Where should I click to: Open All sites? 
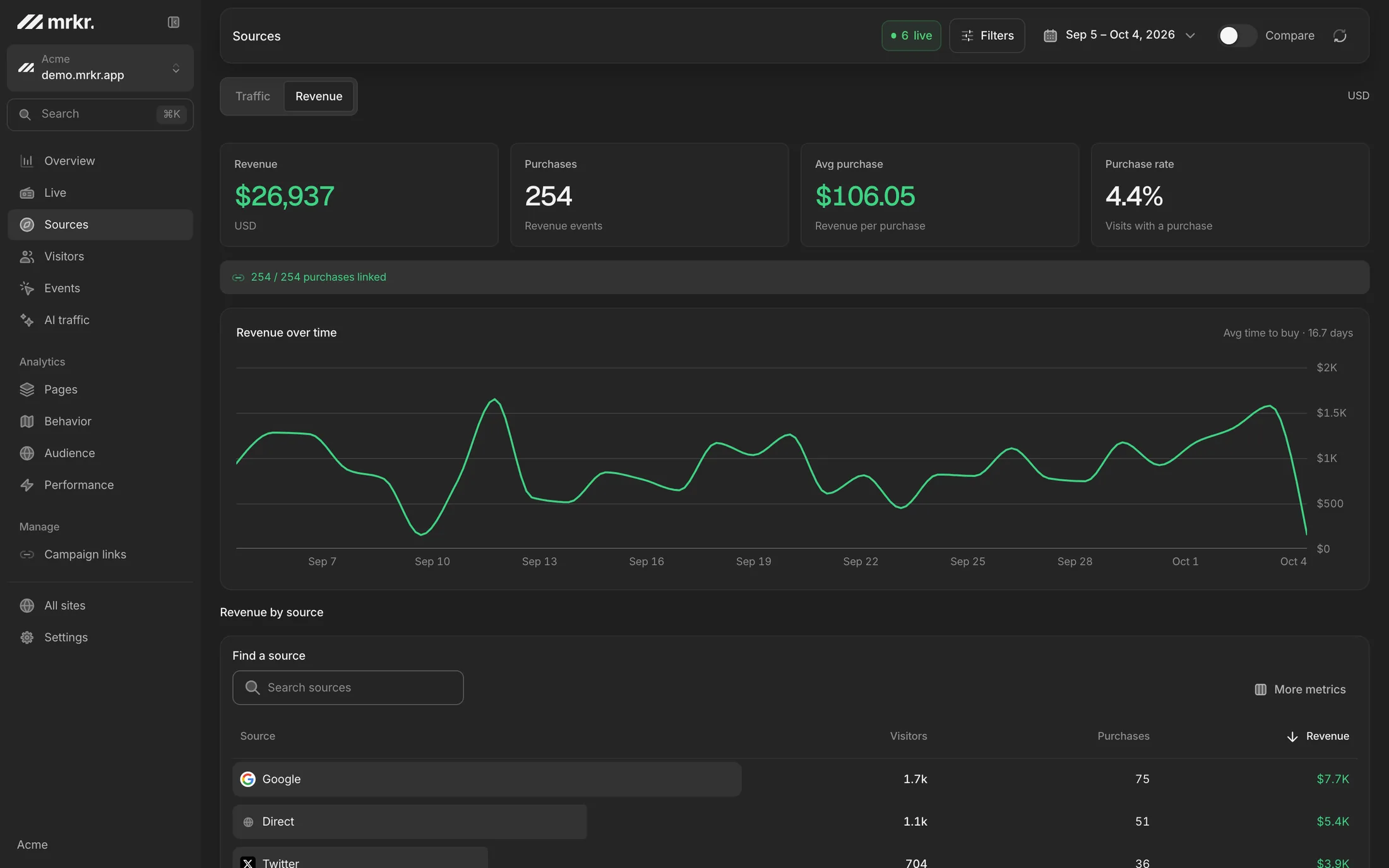coord(100,605)
